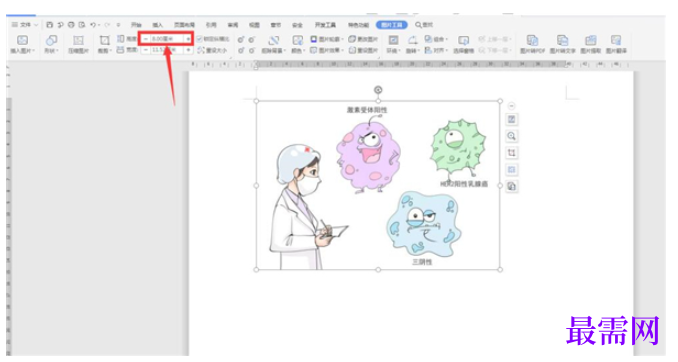The width and height of the screenshot is (678, 362).
Task: Click the Remove Background (抠除背景) icon
Action: [273, 41]
